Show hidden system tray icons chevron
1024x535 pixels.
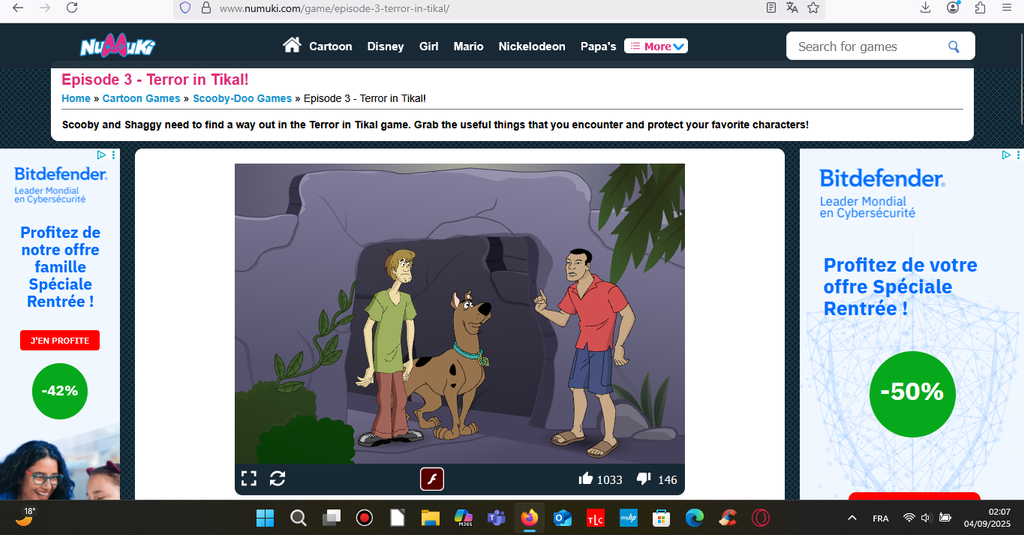coord(852,518)
